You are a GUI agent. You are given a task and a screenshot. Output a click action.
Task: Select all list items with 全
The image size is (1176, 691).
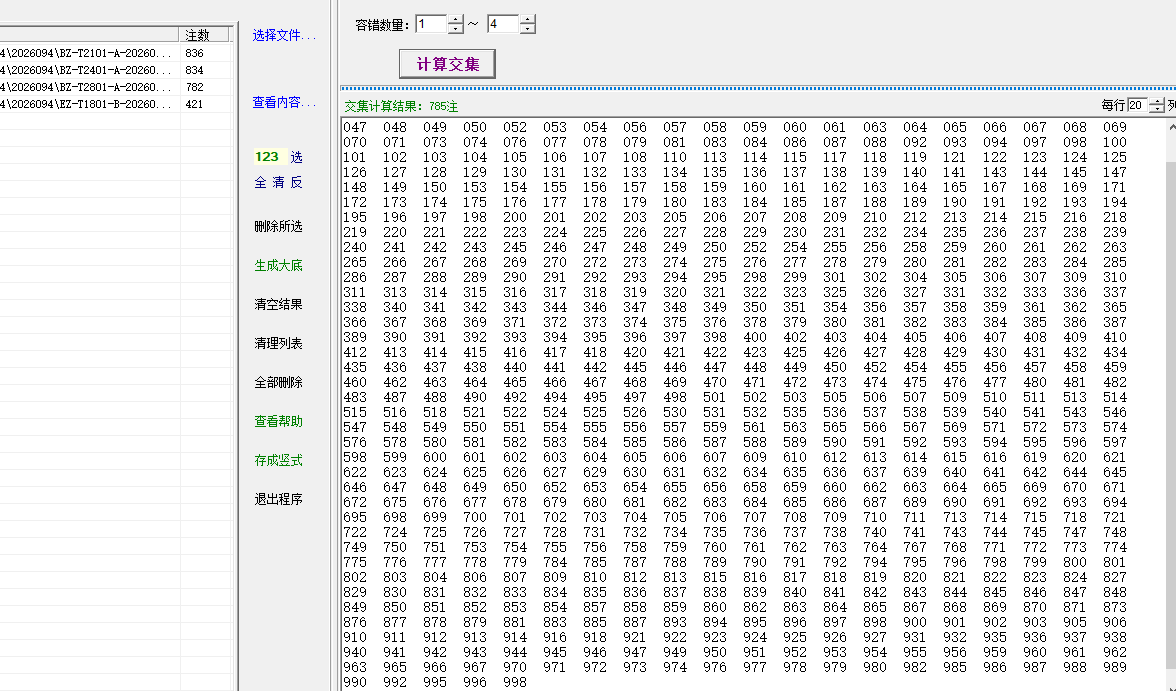point(259,182)
